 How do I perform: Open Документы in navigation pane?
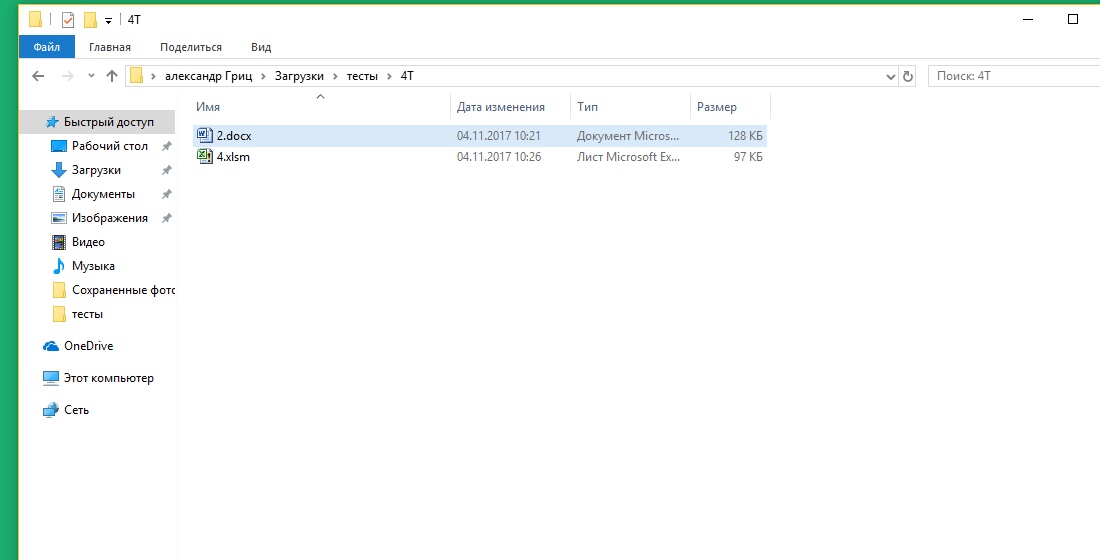103,194
